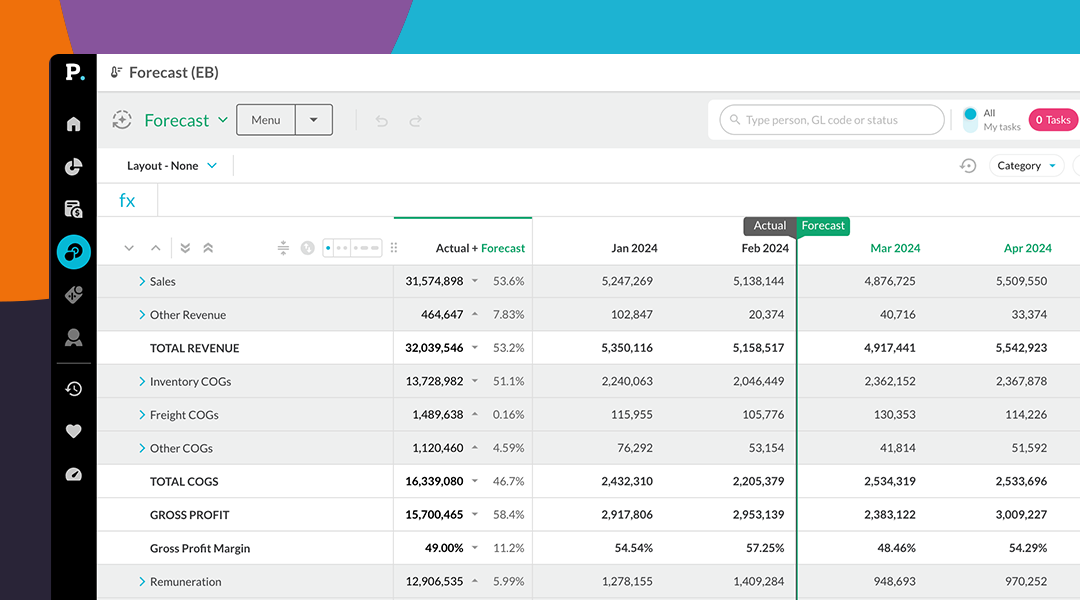Image resolution: width=1080 pixels, height=600 pixels.
Task: Click the arrow beside Other Revenue total 464,647
Action: point(475,314)
